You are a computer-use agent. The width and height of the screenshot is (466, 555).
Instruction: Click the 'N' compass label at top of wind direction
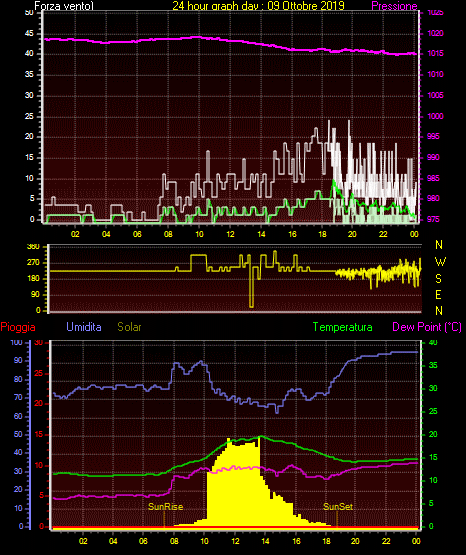coord(439,245)
